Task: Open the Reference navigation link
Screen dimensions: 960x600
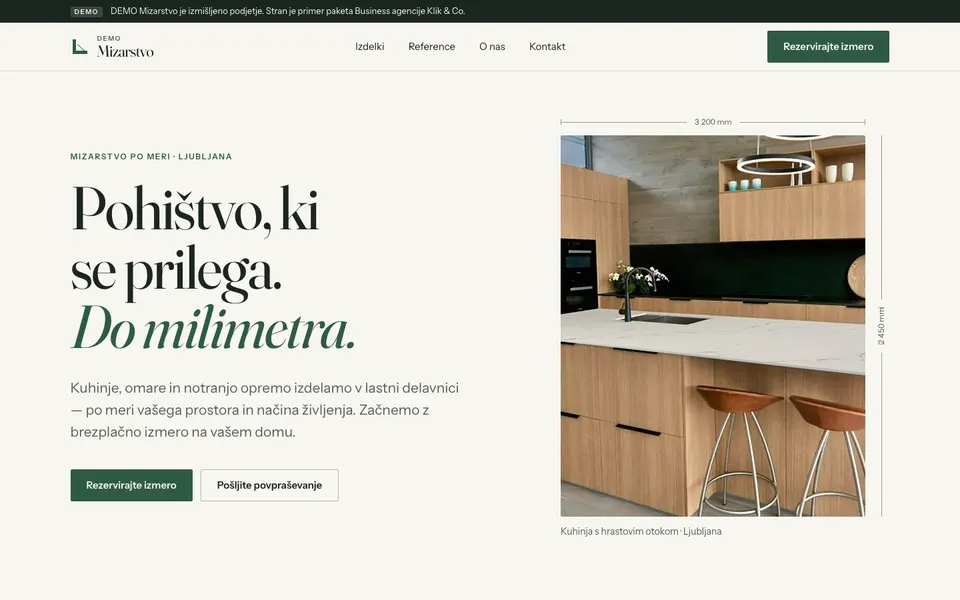Action: click(x=432, y=47)
